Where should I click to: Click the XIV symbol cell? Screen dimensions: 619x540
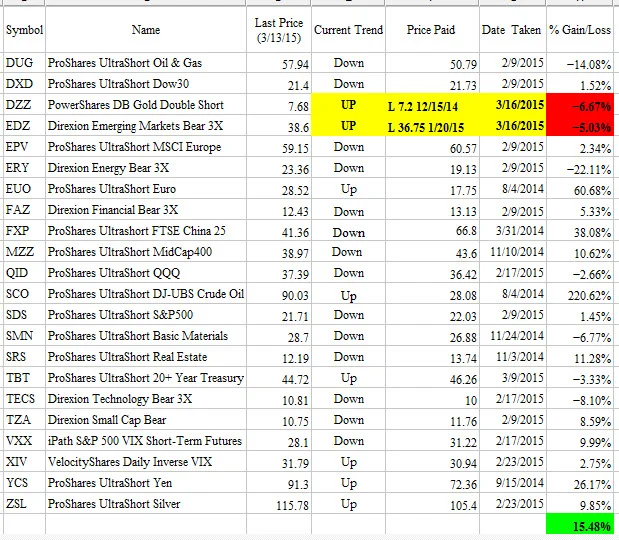tap(24, 462)
